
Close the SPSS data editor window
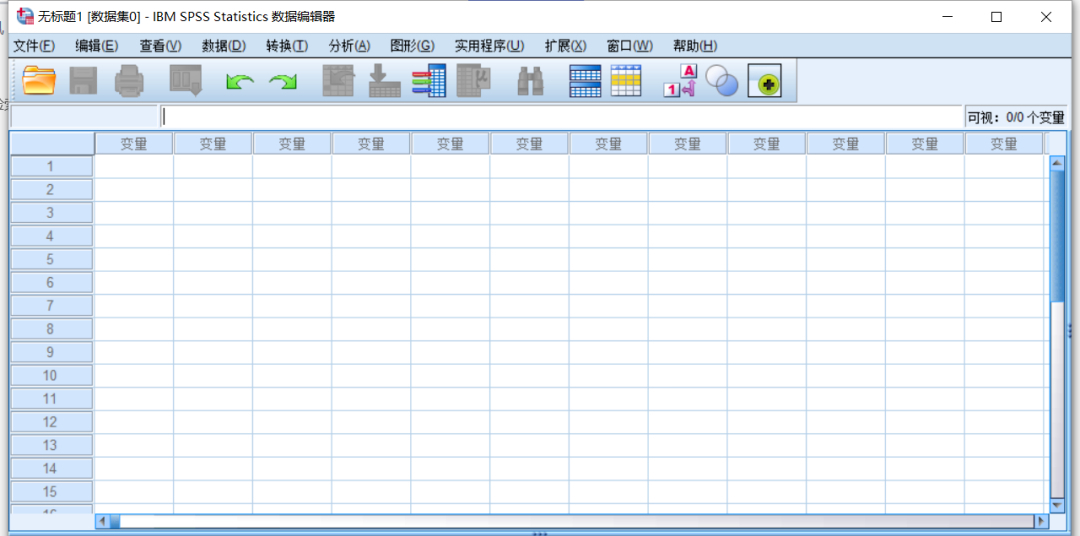point(1046,17)
